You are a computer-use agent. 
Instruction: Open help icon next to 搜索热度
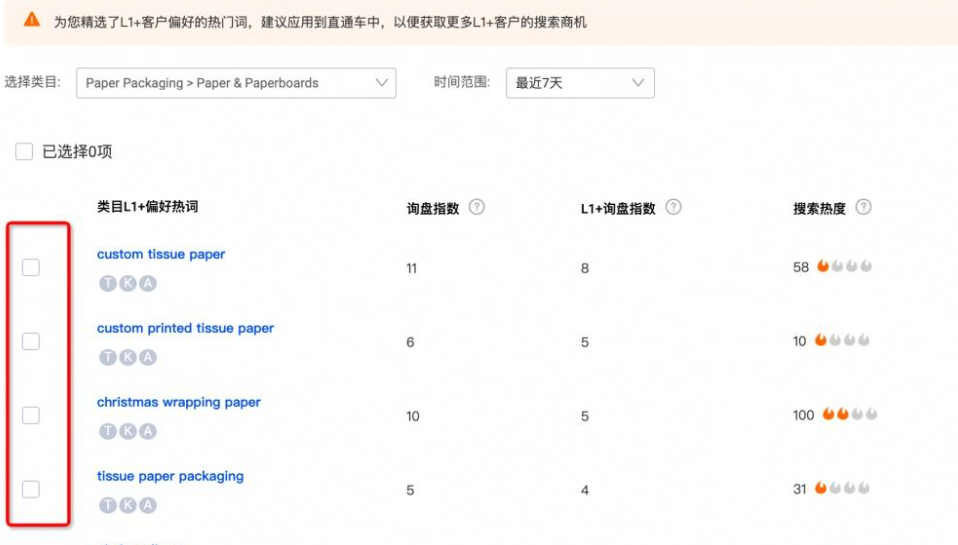tap(863, 207)
